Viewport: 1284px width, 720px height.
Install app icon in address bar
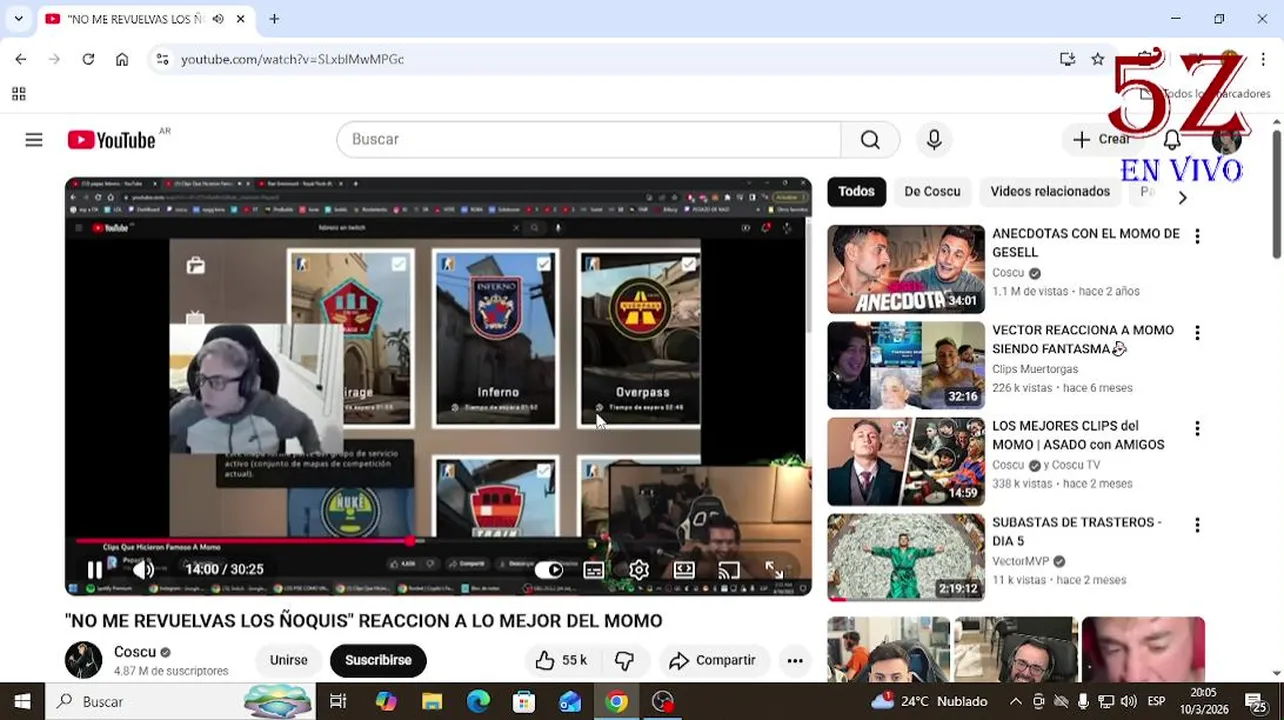click(1067, 59)
